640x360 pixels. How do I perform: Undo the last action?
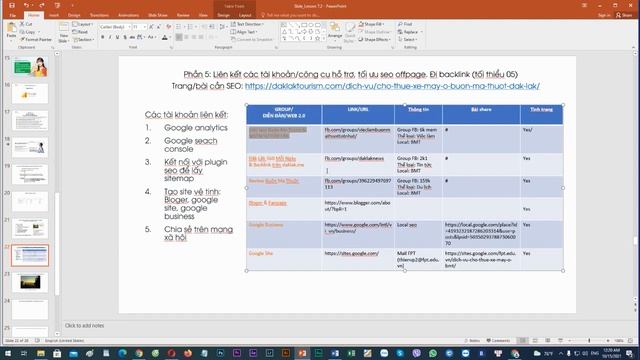26,5
